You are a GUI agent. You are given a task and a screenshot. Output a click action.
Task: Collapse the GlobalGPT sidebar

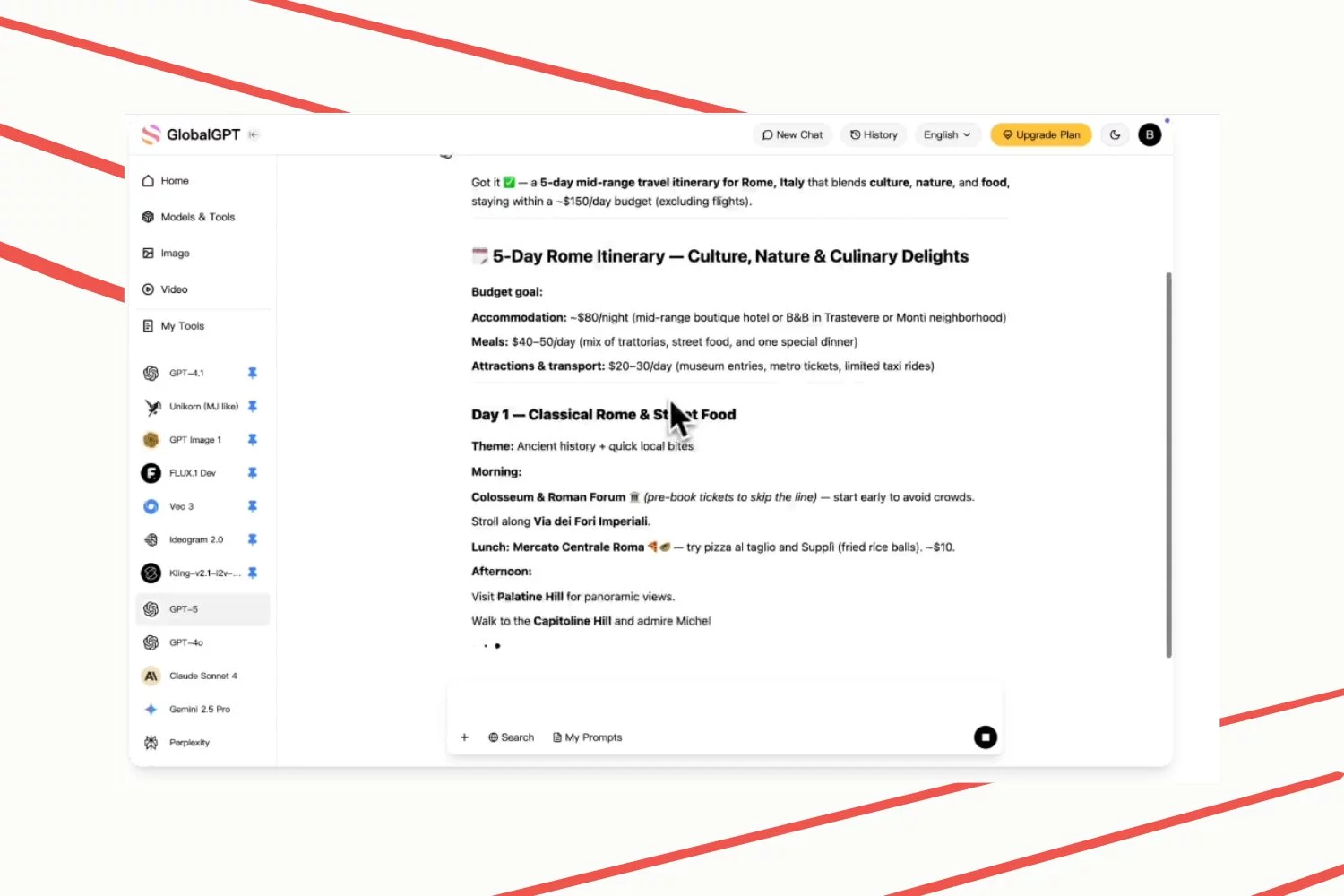point(254,134)
